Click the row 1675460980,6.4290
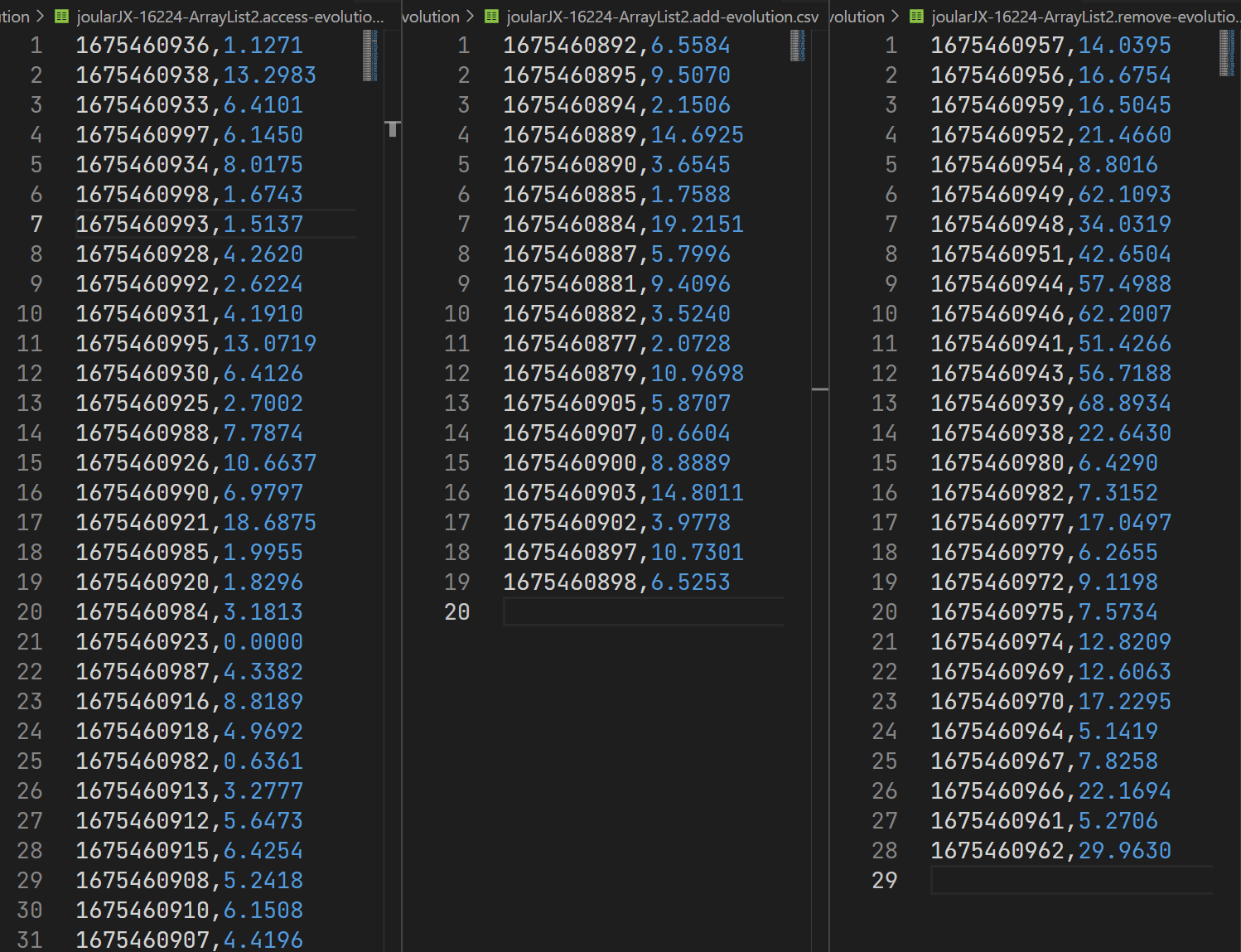 pos(1045,463)
